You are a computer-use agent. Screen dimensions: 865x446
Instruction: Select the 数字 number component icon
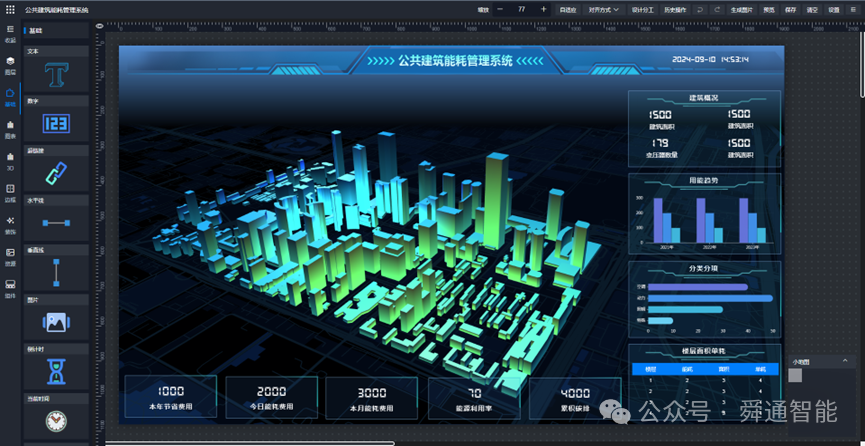coord(56,123)
